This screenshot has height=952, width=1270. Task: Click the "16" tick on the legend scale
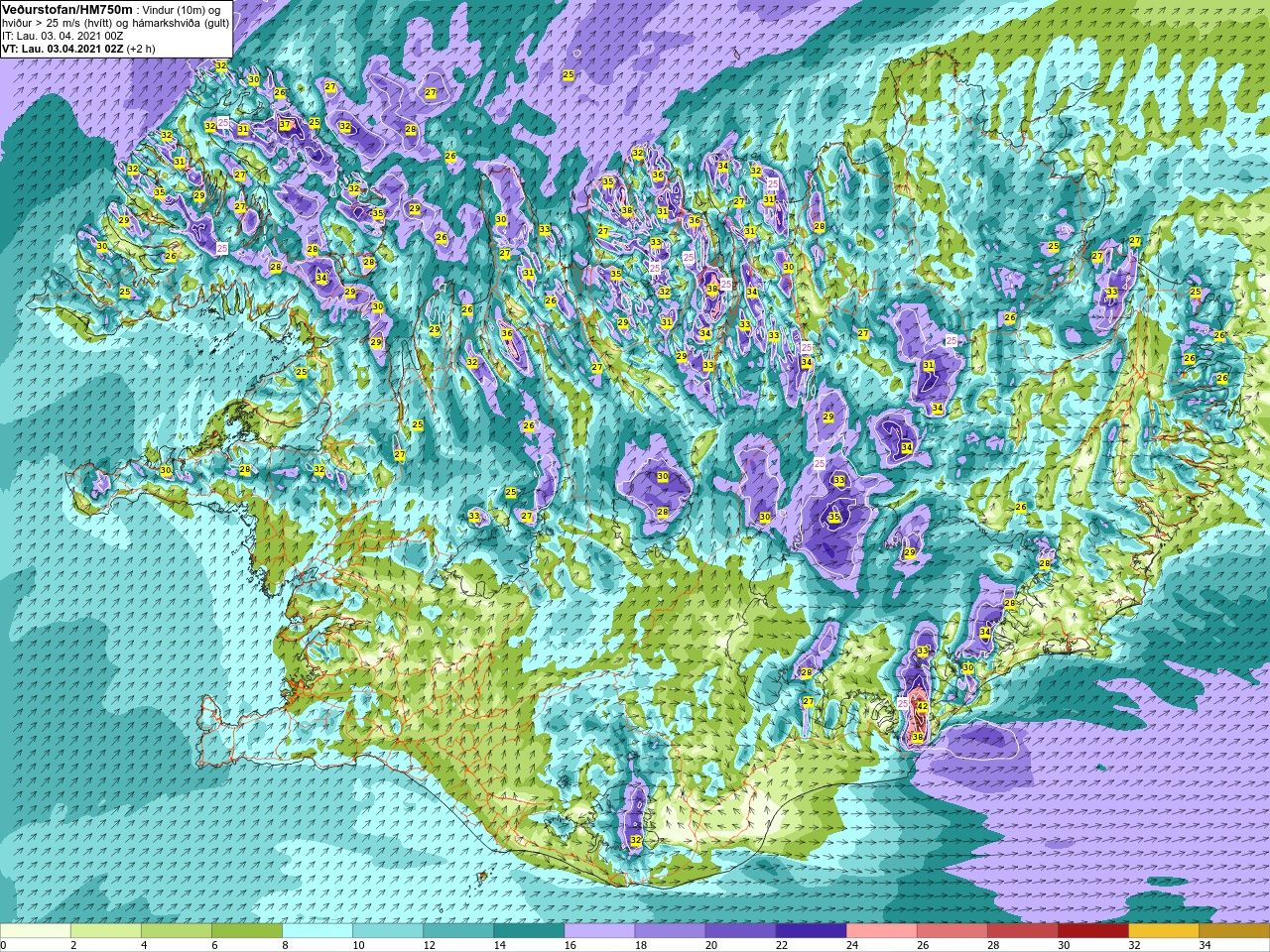(x=570, y=945)
